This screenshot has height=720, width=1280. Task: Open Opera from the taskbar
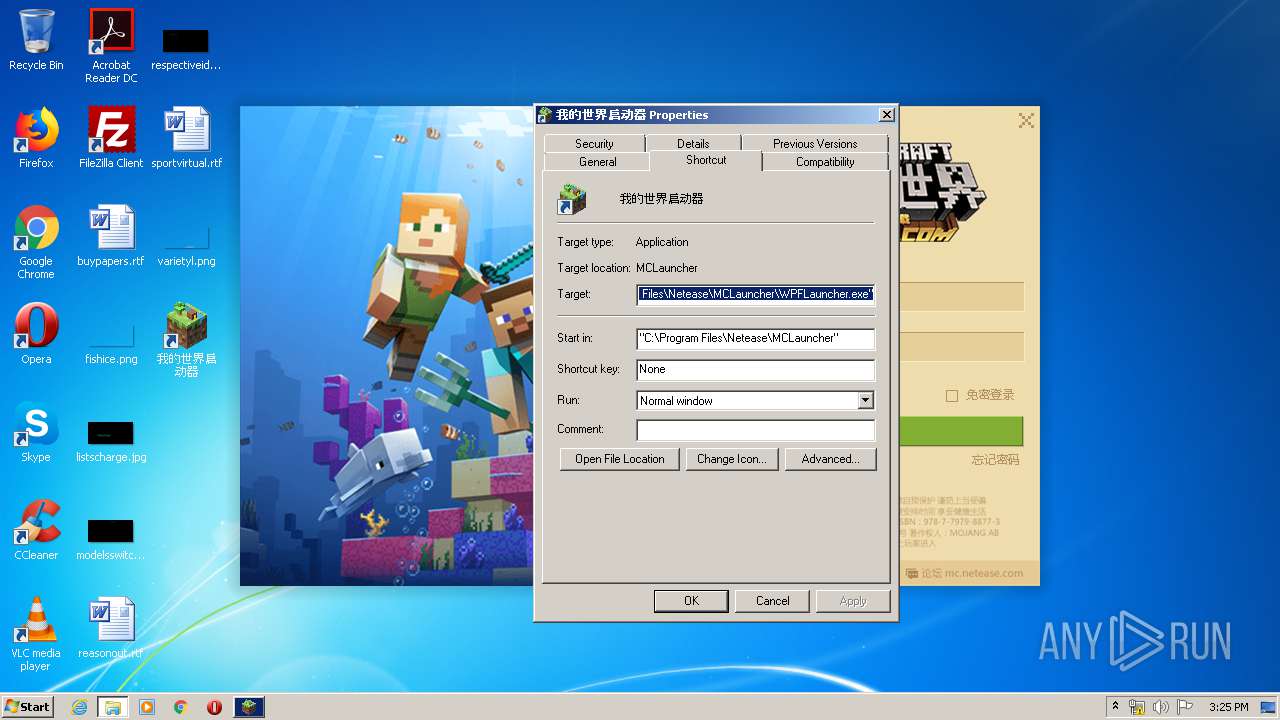214,707
